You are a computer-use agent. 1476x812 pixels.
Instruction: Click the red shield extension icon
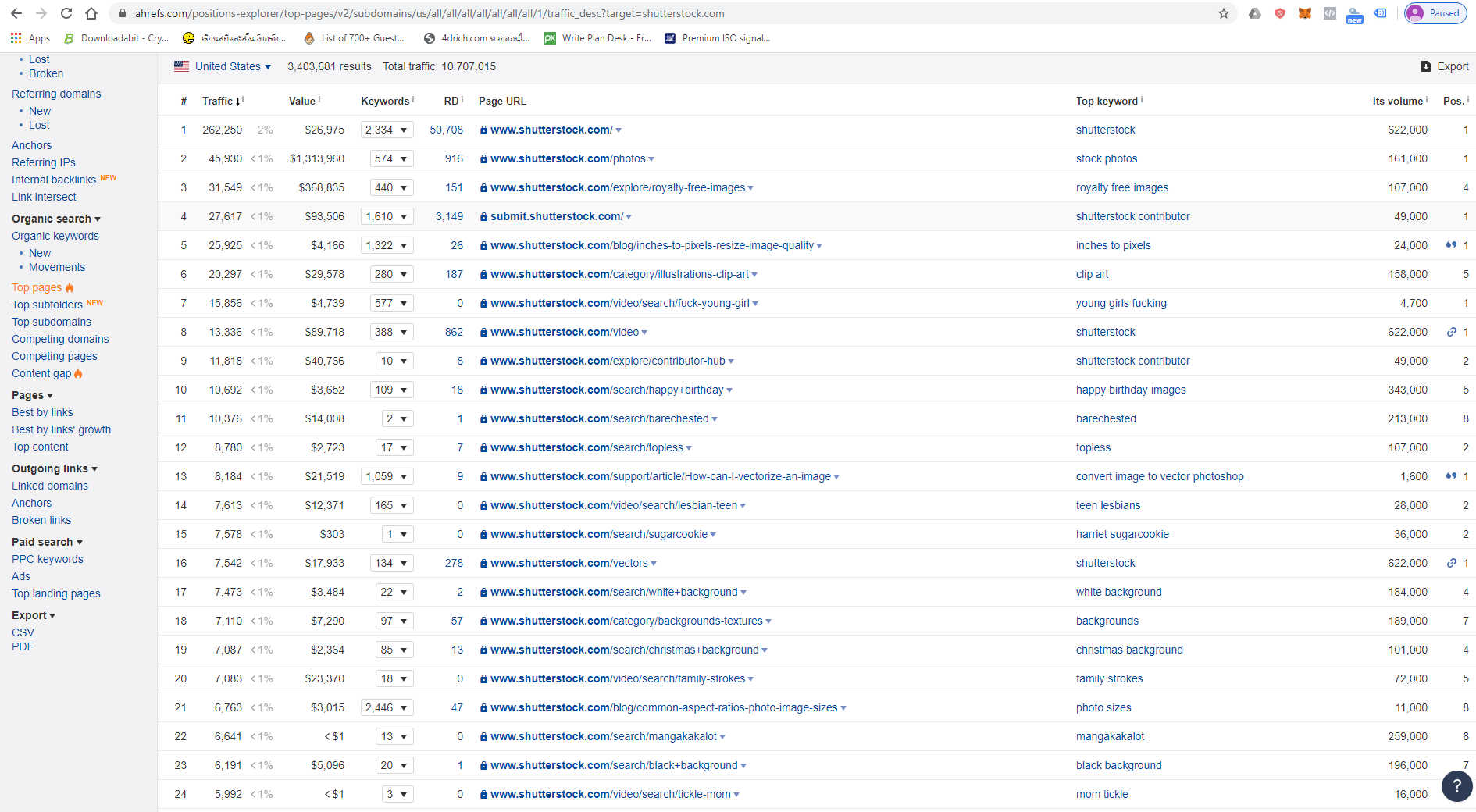pyautogui.click(x=1280, y=13)
